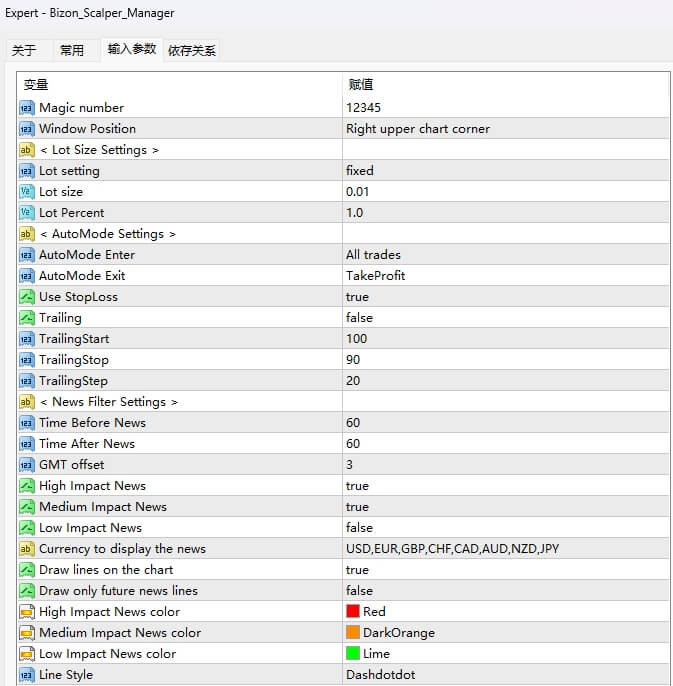Select the 'Lot Size Settings' label text
This screenshot has width=673, height=686.
click(99, 150)
